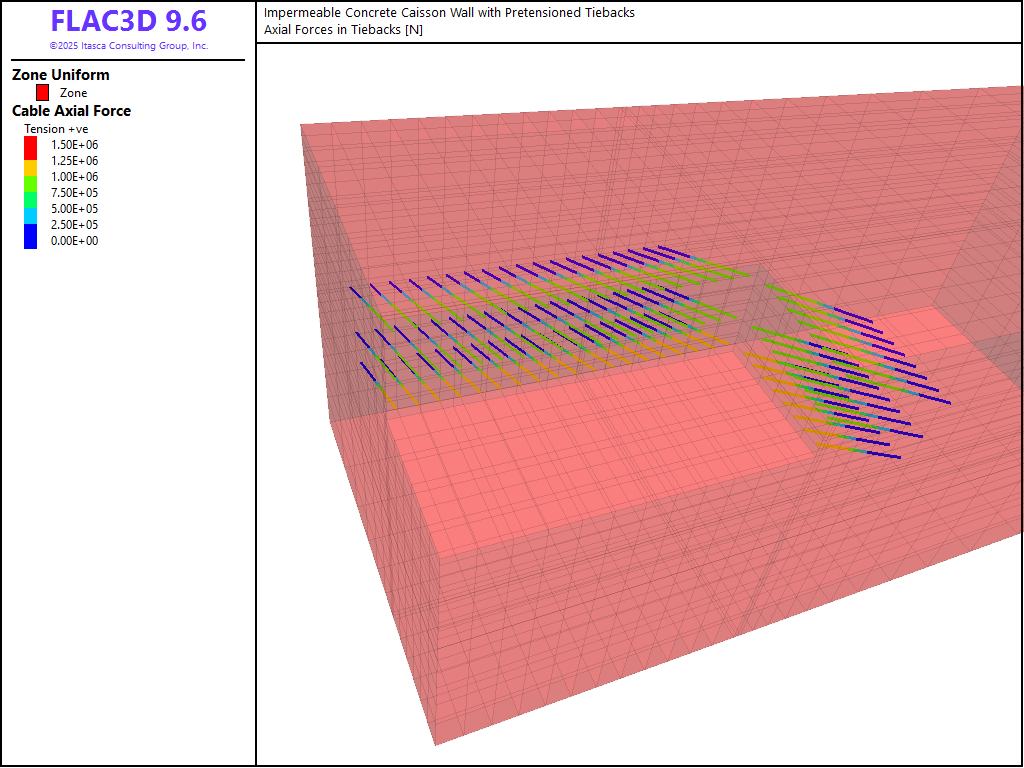Select the 1.50E+06 legend value
This screenshot has height=768, width=1024.
pos(74,144)
